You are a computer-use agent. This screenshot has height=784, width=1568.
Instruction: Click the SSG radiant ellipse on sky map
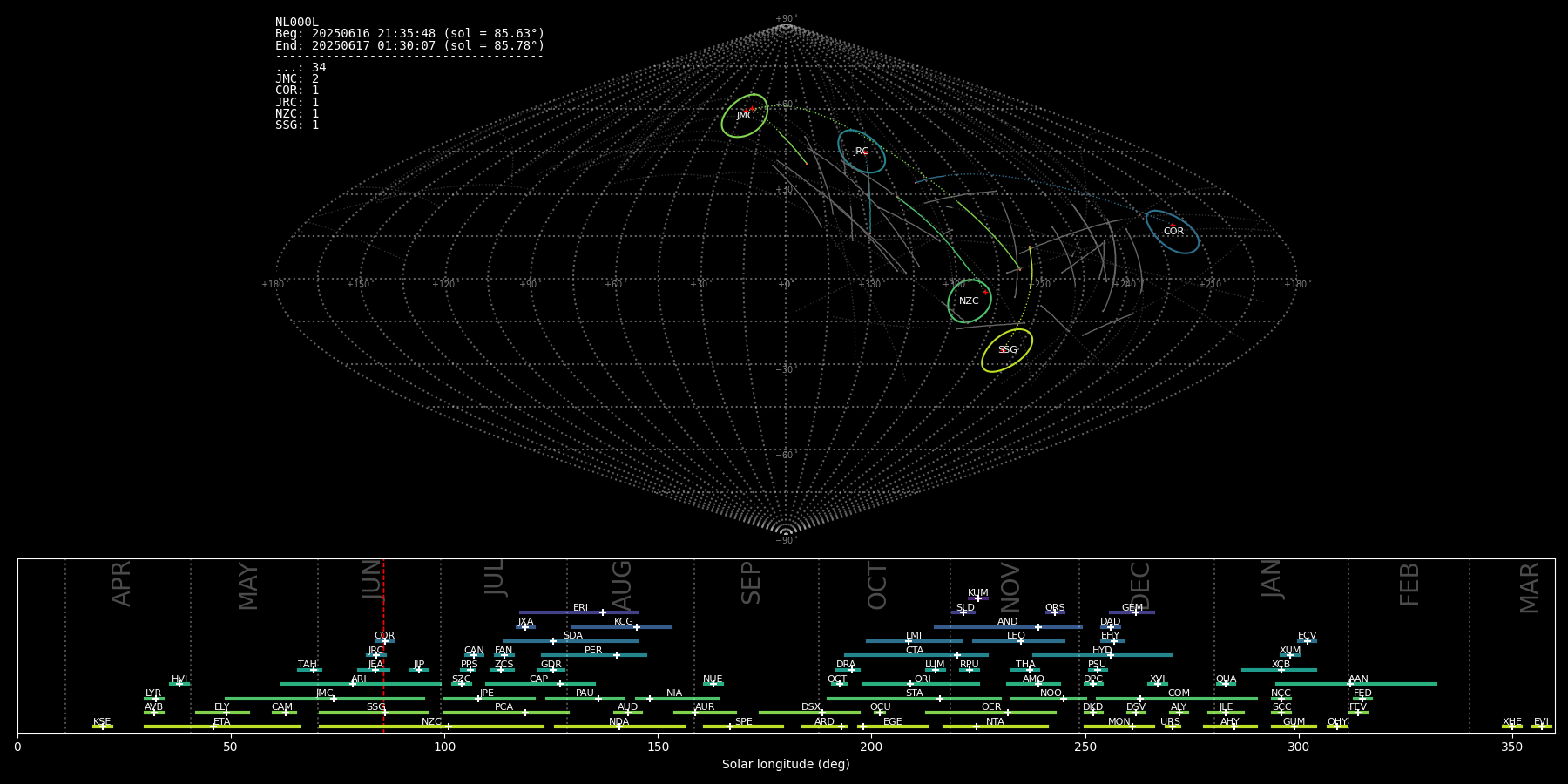pos(1007,350)
